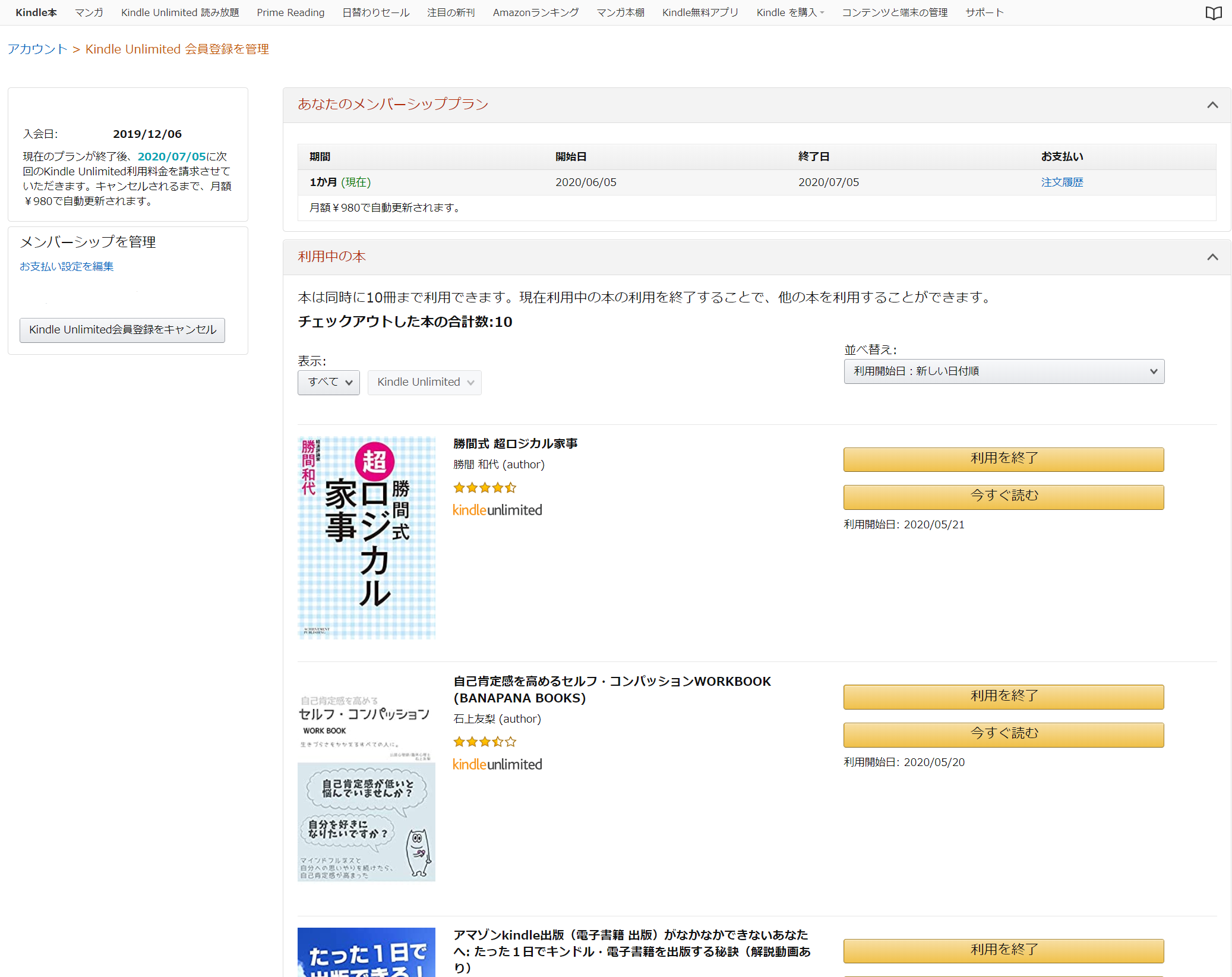Click kindleunlimited logo under 石上友梨
This screenshot has height=977, width=1232.
497,765
